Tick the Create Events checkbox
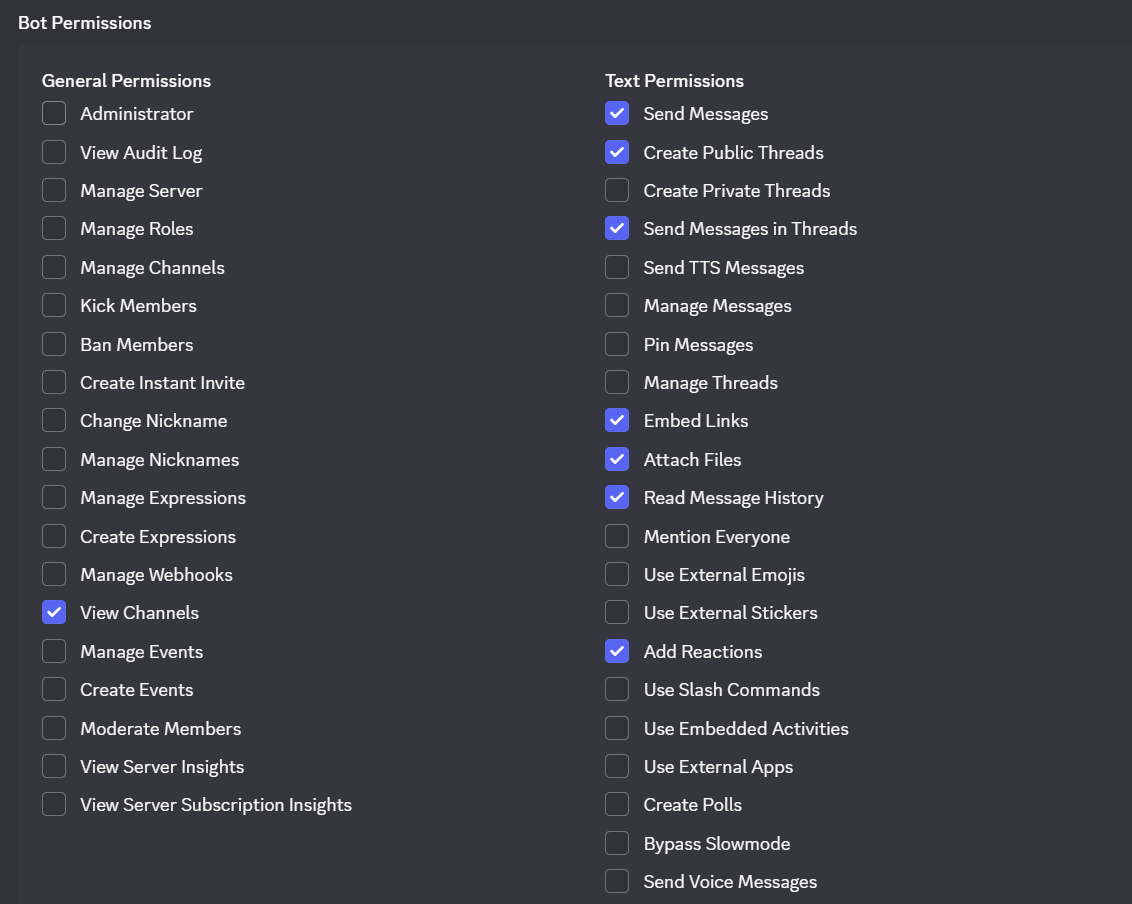Screen dimensions: 1132x904 (x=54, y=690)
